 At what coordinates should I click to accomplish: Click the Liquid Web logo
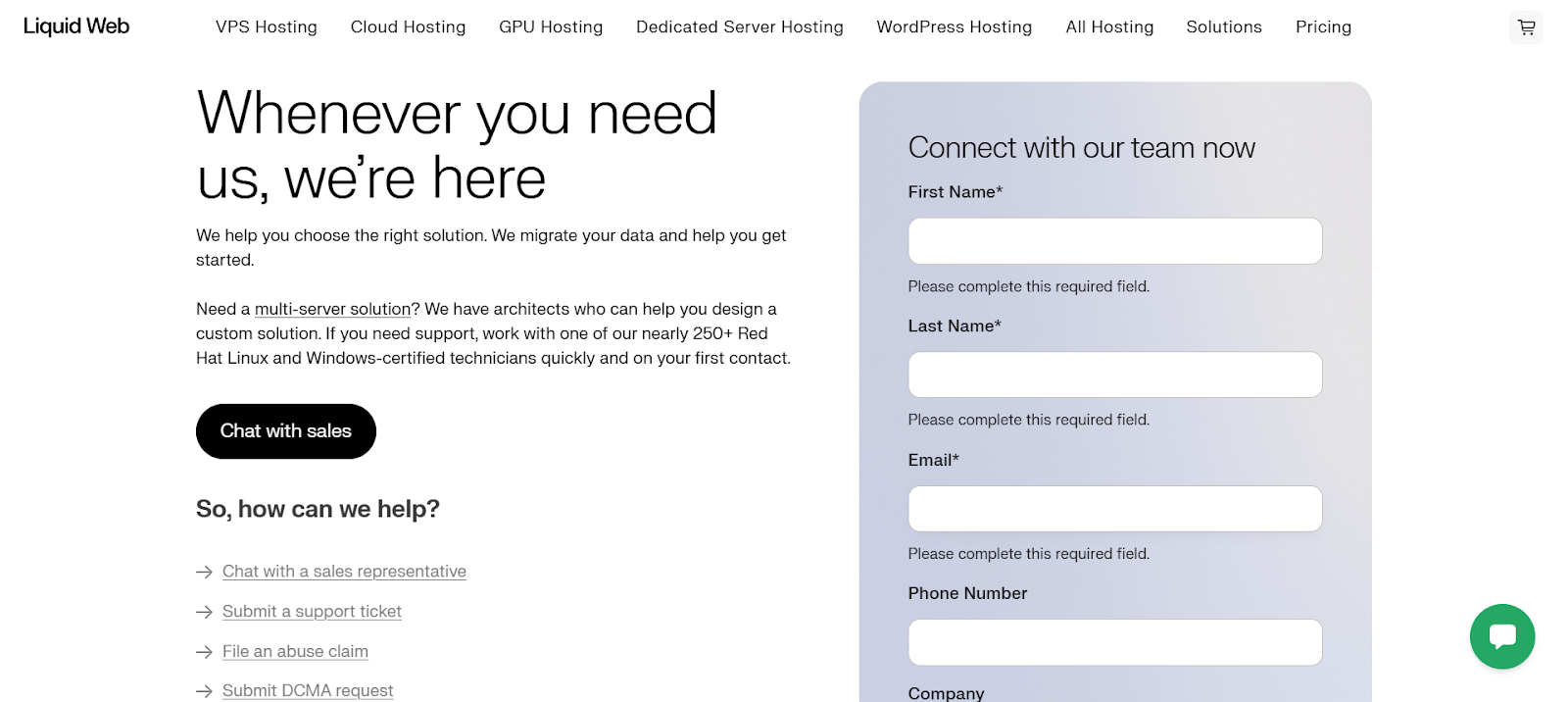click(76, 26)
